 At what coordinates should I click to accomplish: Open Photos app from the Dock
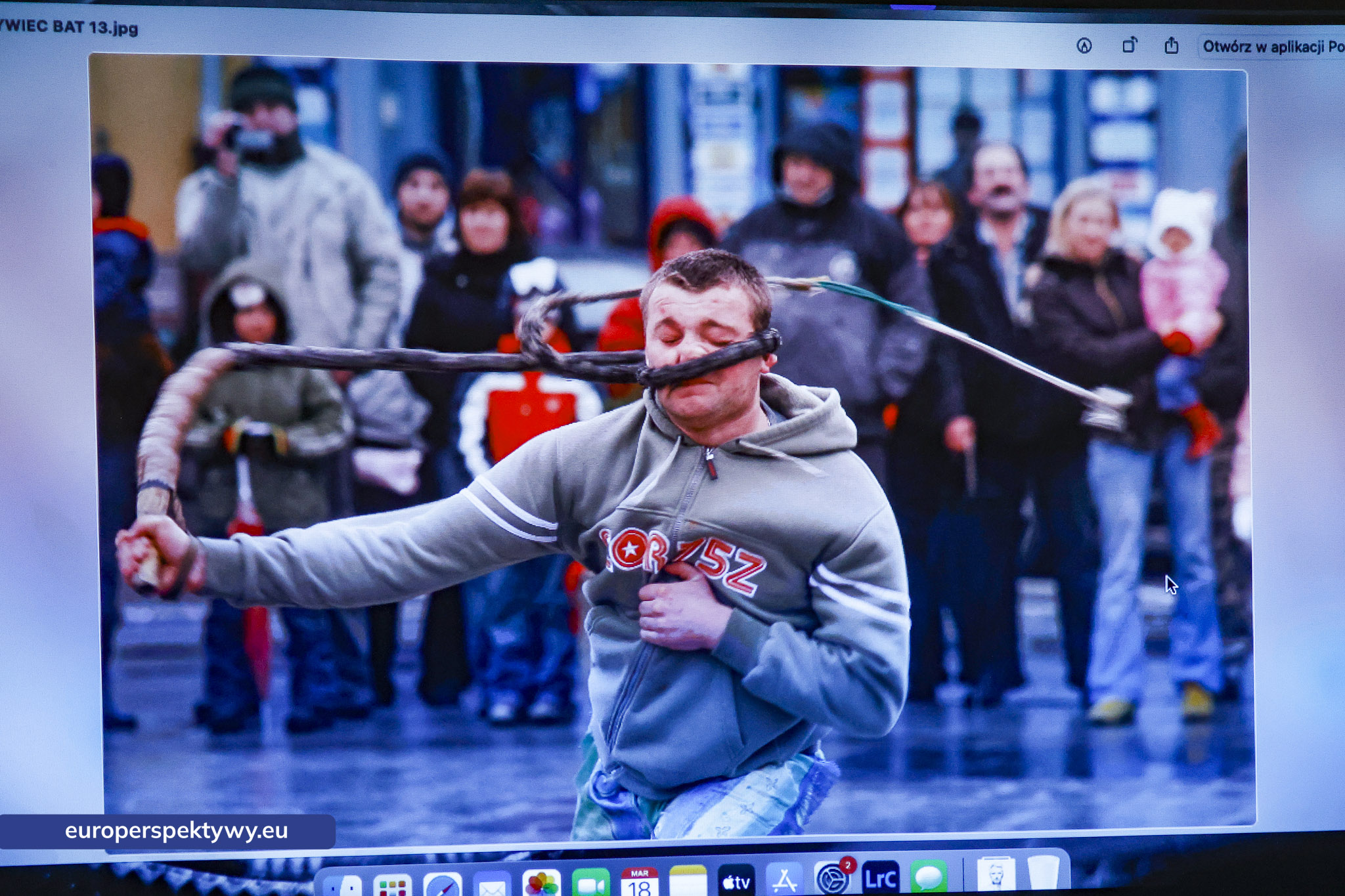tap(541, 884)
